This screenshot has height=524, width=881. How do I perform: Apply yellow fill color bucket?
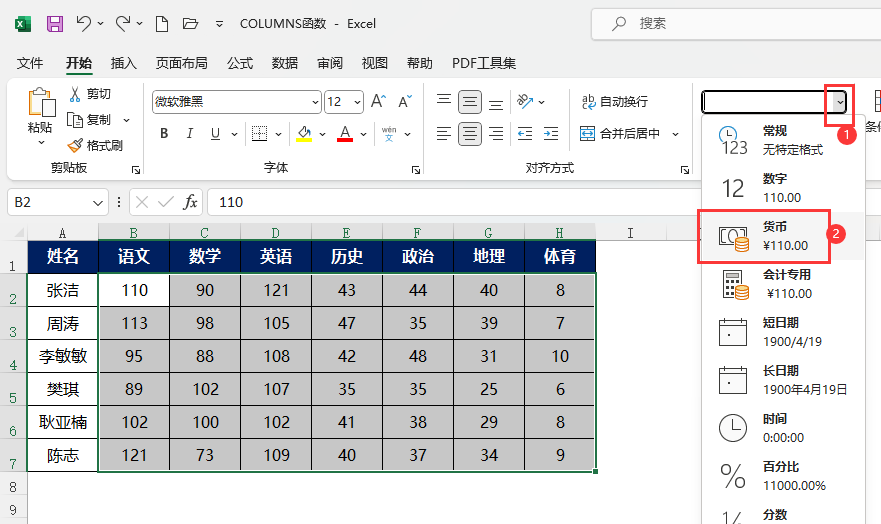tap(304, 134)
